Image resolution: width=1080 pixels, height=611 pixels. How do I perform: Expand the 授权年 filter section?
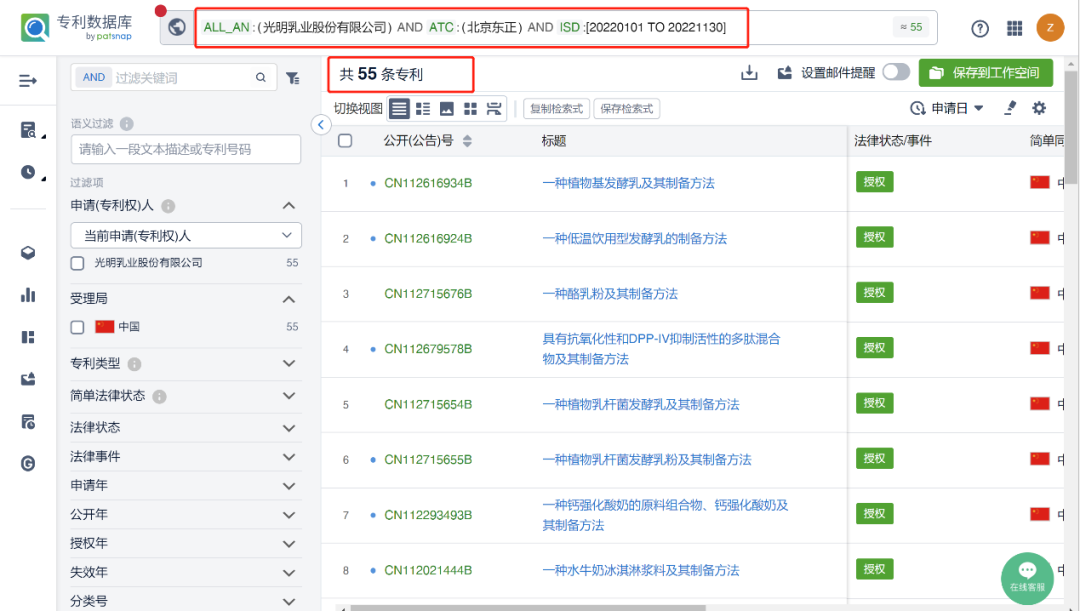point(289,543)
